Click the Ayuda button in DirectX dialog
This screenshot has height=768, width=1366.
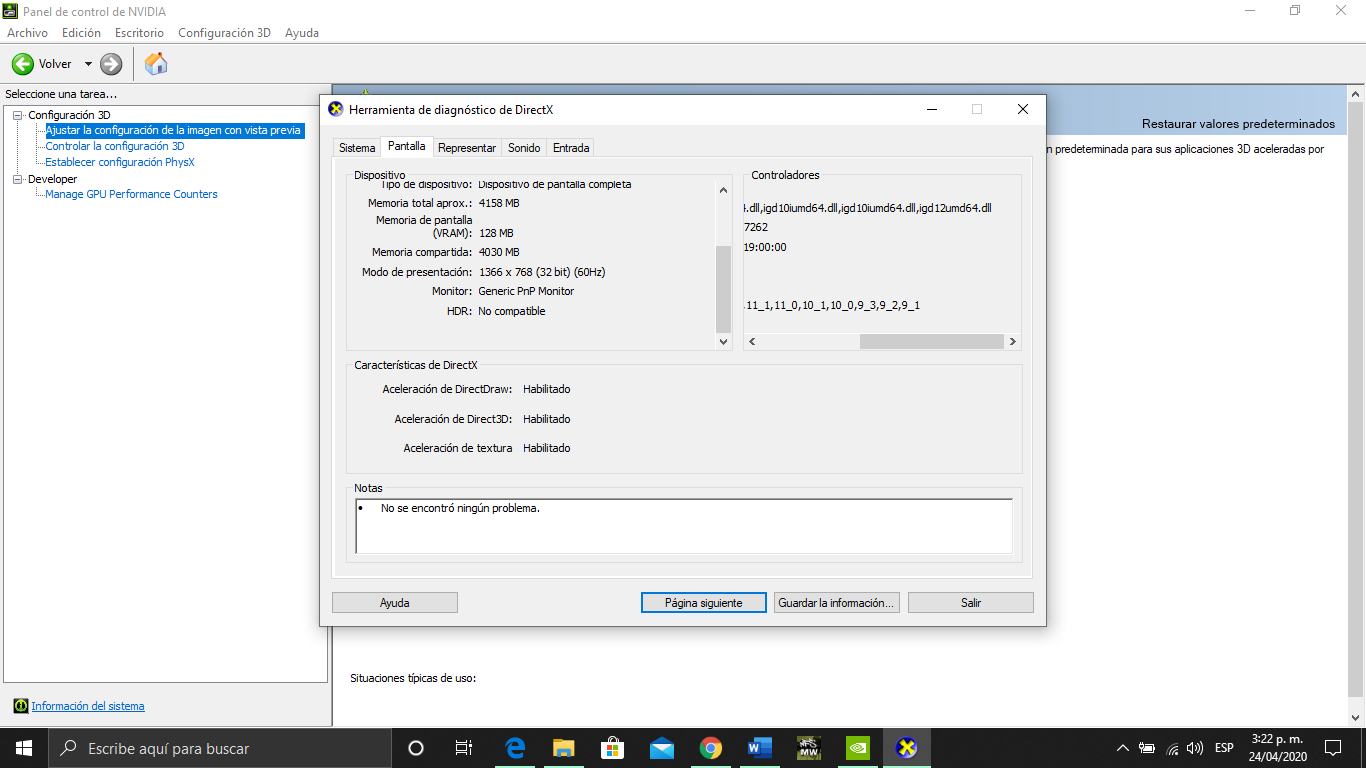(x=395, y=603)
